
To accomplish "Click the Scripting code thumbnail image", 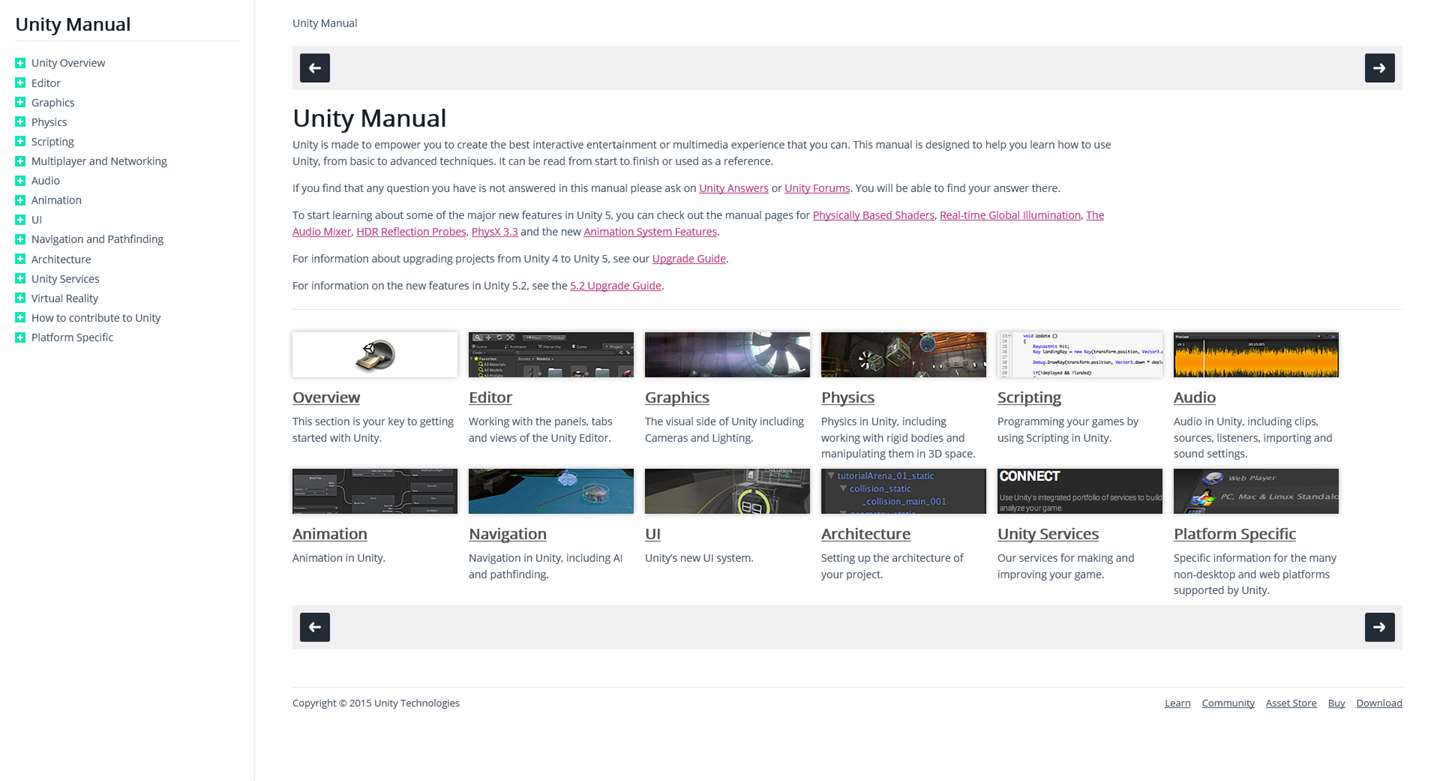I will pos(1080,355).
